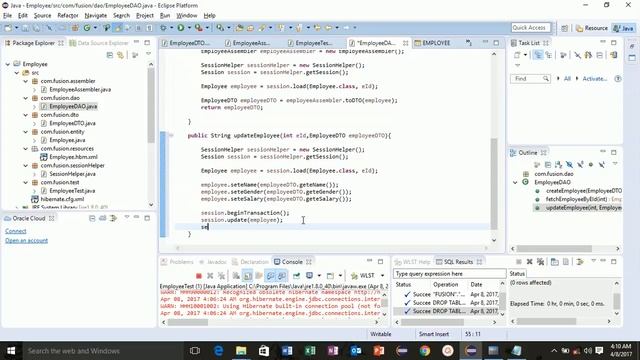The image size is (640, 360).
Task: Toggle Scroll Lock in the Console toolbar
Action: click(247, 276)
